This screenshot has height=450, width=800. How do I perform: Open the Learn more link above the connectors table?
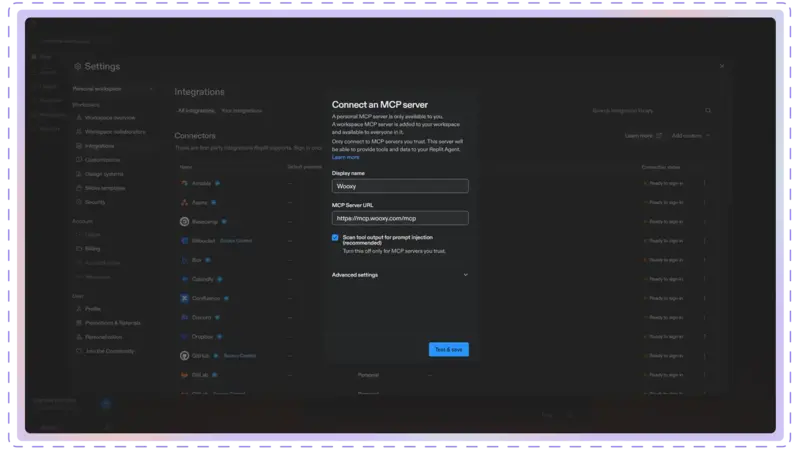tap(643, 136)
